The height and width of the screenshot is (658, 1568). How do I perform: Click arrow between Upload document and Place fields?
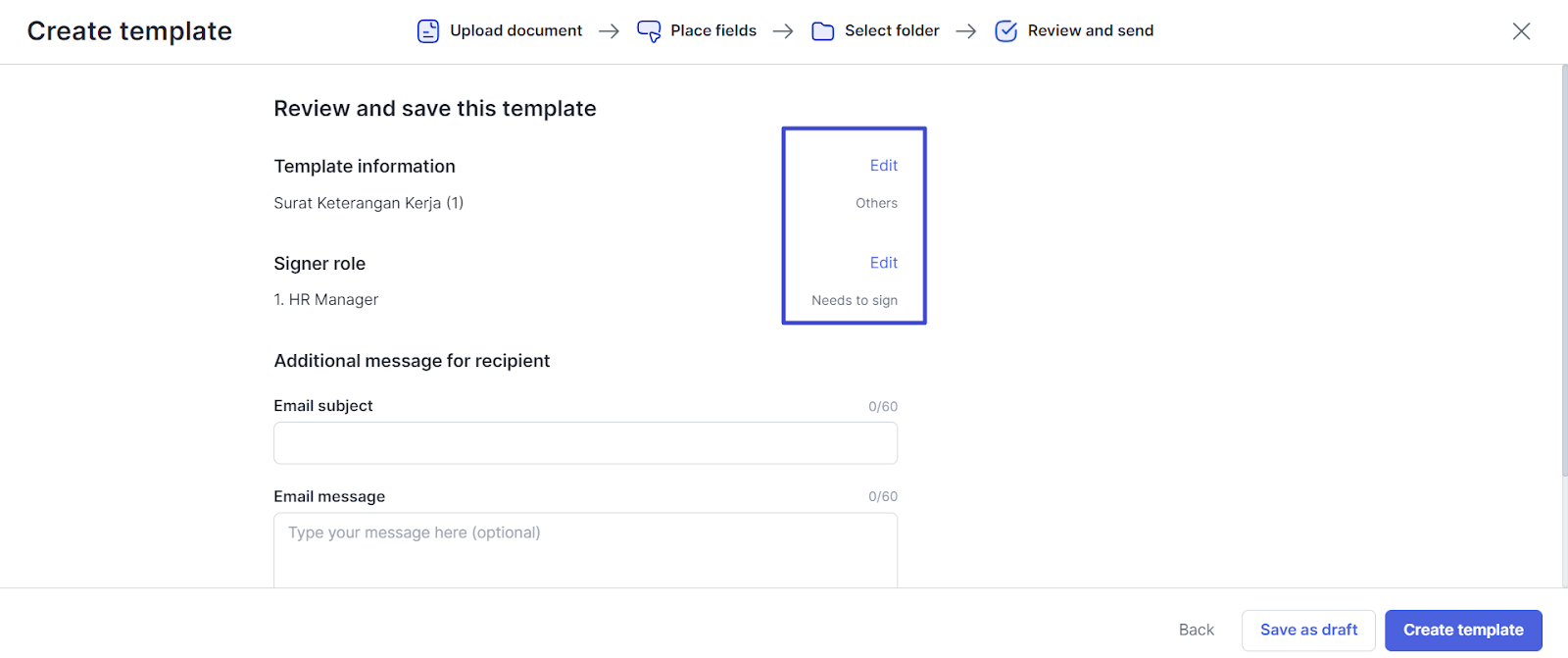point(610,31)
